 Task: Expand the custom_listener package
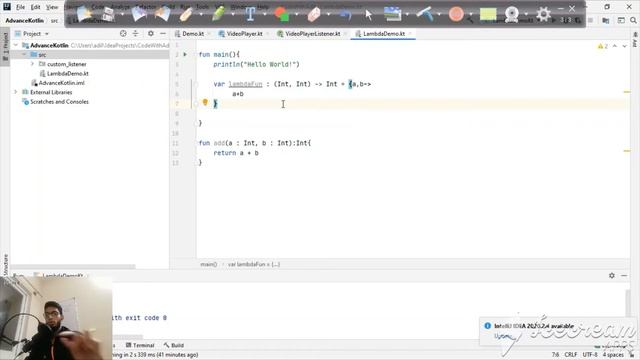32,64
